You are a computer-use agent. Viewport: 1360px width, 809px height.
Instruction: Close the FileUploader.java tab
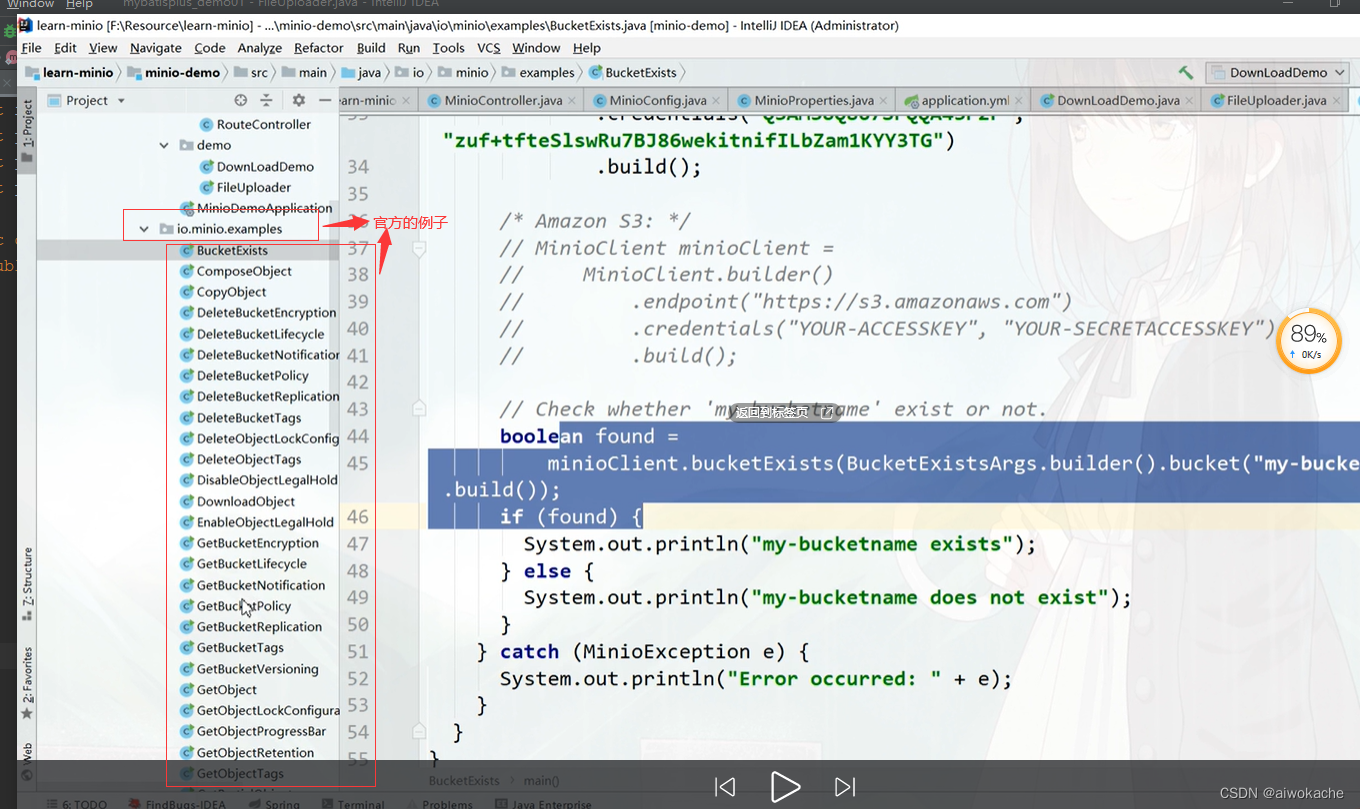(x=1336, y=101)
